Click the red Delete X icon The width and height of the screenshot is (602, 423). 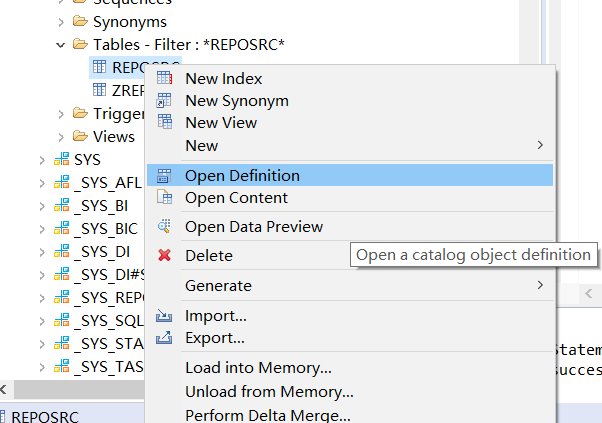164,255
